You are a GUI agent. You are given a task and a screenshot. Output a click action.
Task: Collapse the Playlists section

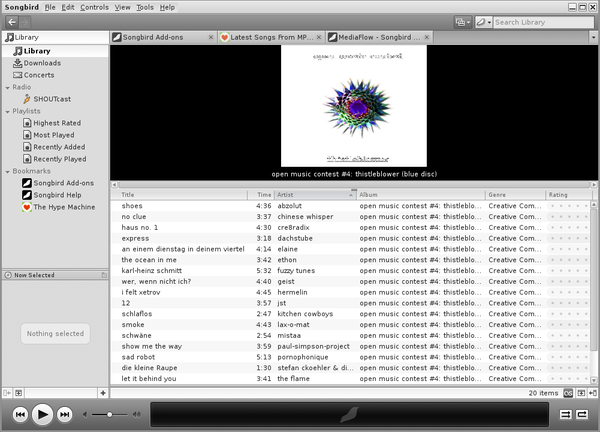(7, 112)
